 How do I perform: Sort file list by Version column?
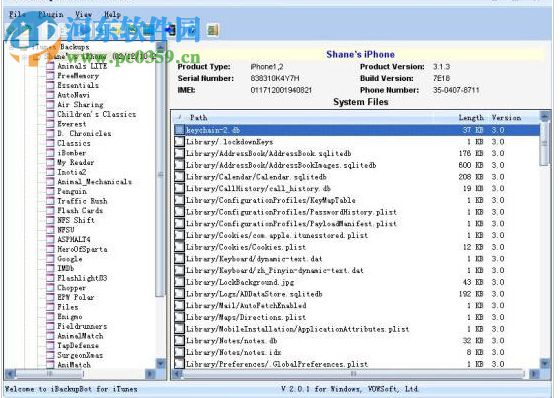pyautogui.click(x=506, y=118)
